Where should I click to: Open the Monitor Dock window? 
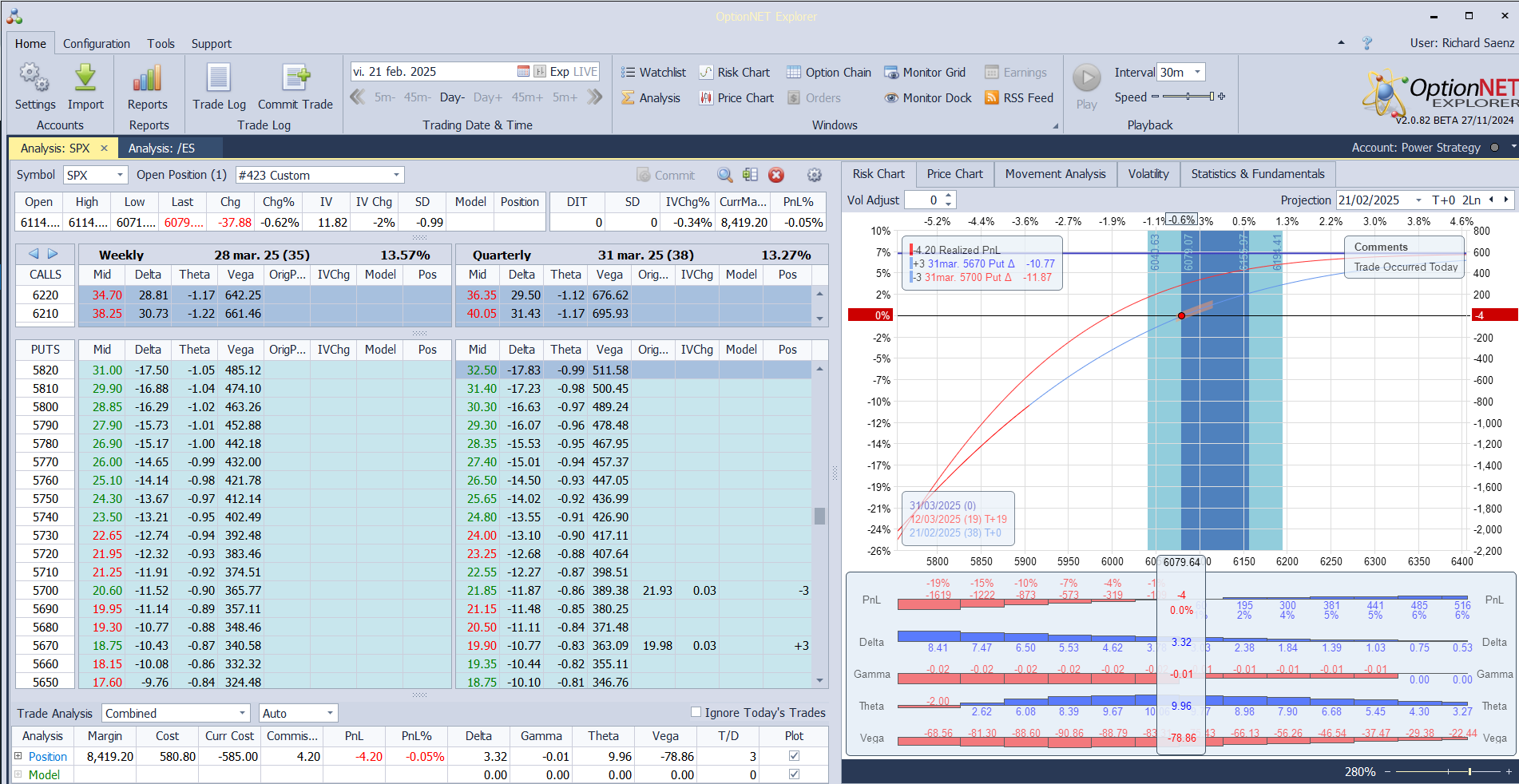pyautogui.click(x=928, y=98)
